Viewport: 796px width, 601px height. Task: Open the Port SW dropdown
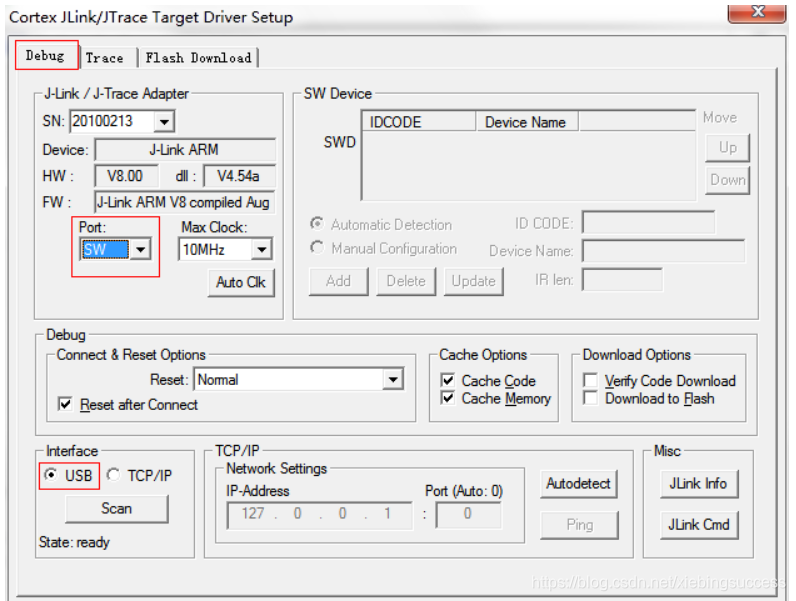click(x=141, y=249)
